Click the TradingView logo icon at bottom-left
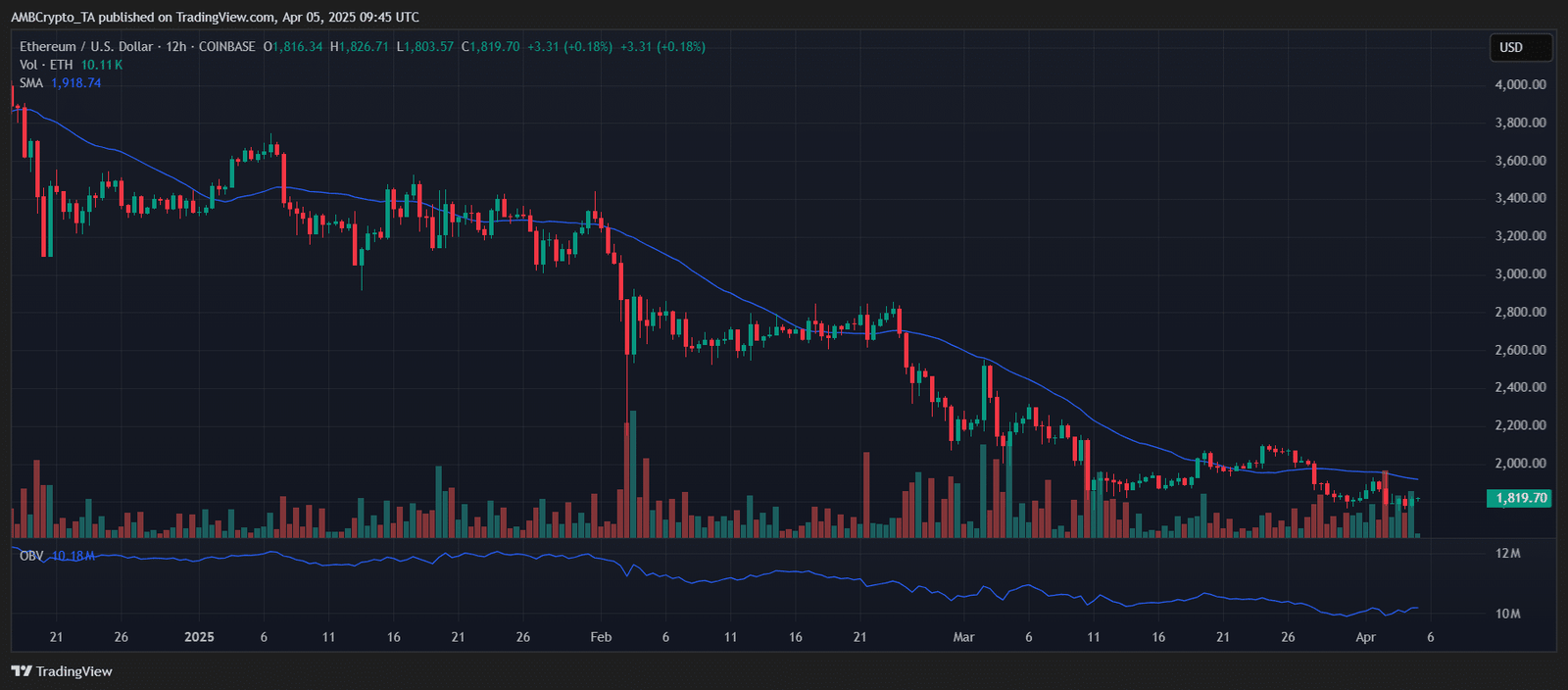 [x=21, y=671]
